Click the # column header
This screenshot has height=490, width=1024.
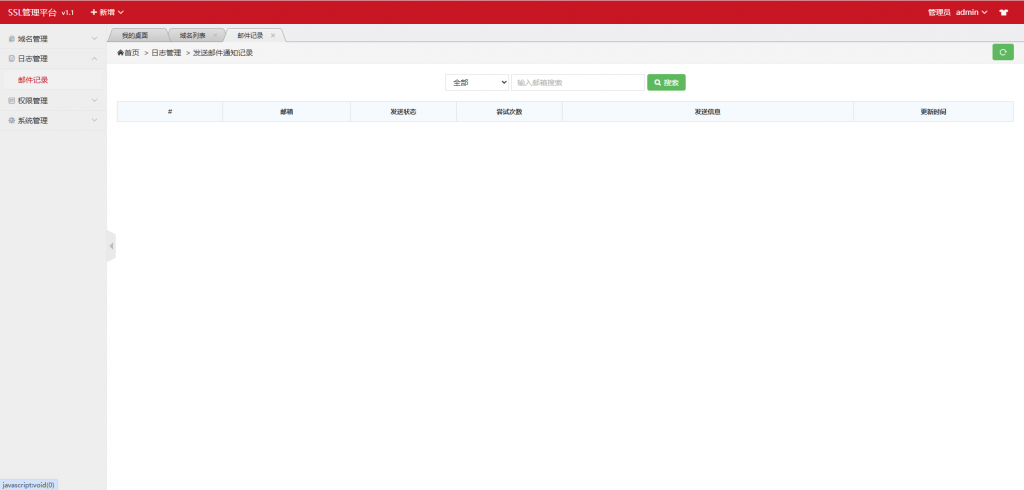click(x=170, y=112)
